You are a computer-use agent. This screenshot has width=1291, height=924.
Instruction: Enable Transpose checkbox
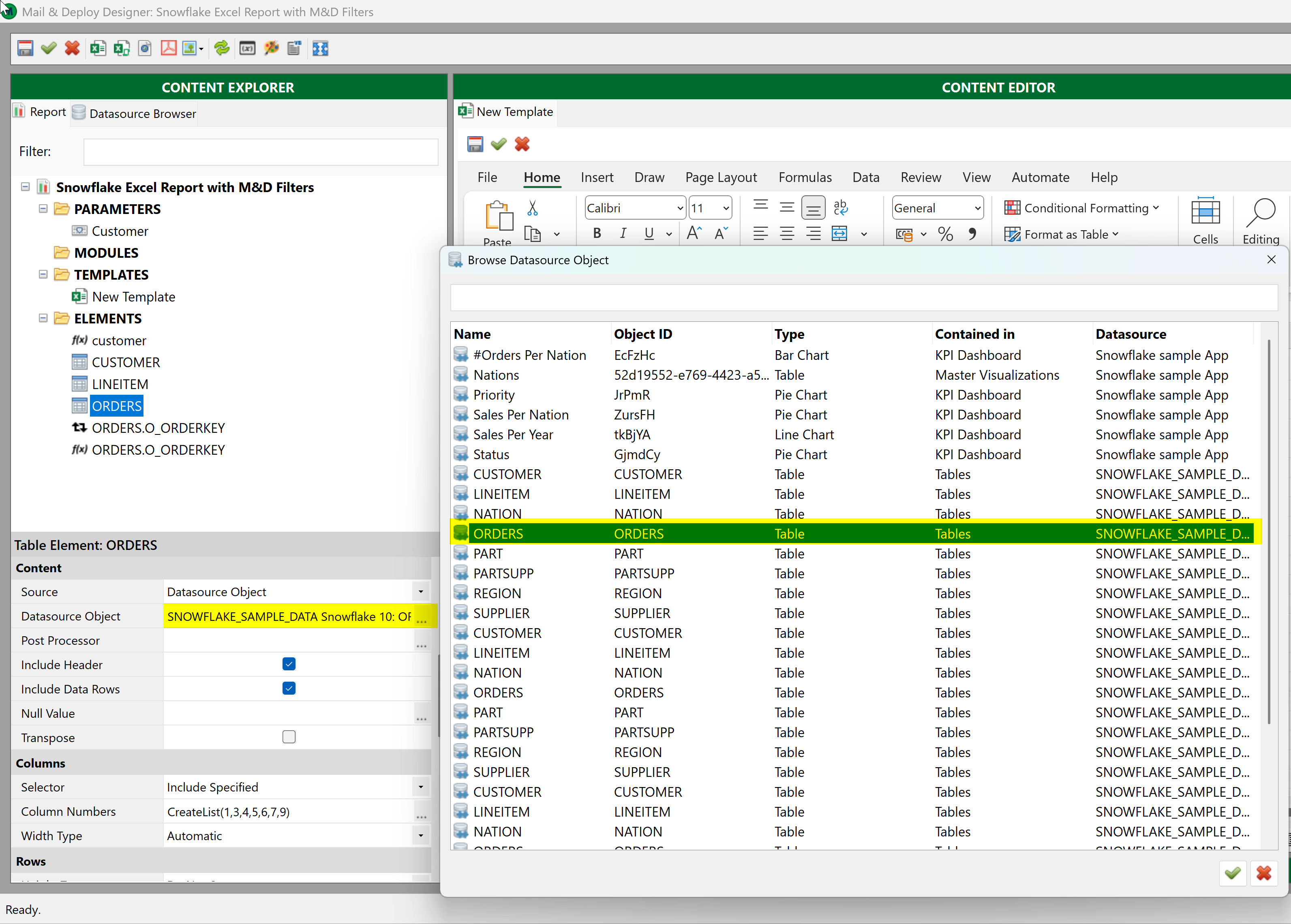[289, 737]
